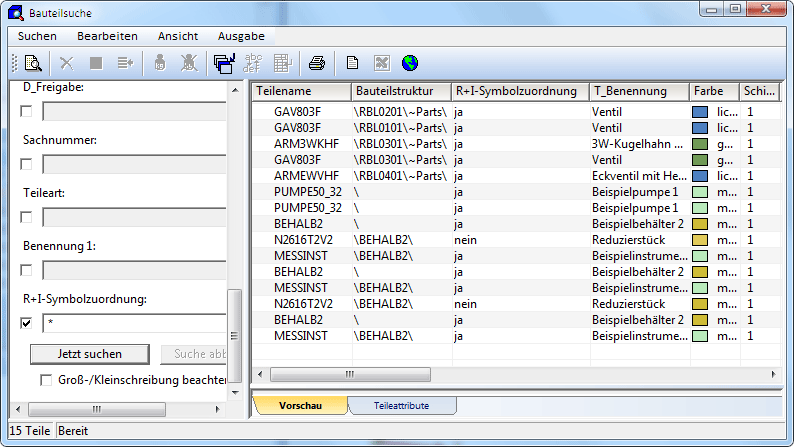Switch to the Teileattribute tab
Screen dimensions: 794x447
tap(401, 405)
